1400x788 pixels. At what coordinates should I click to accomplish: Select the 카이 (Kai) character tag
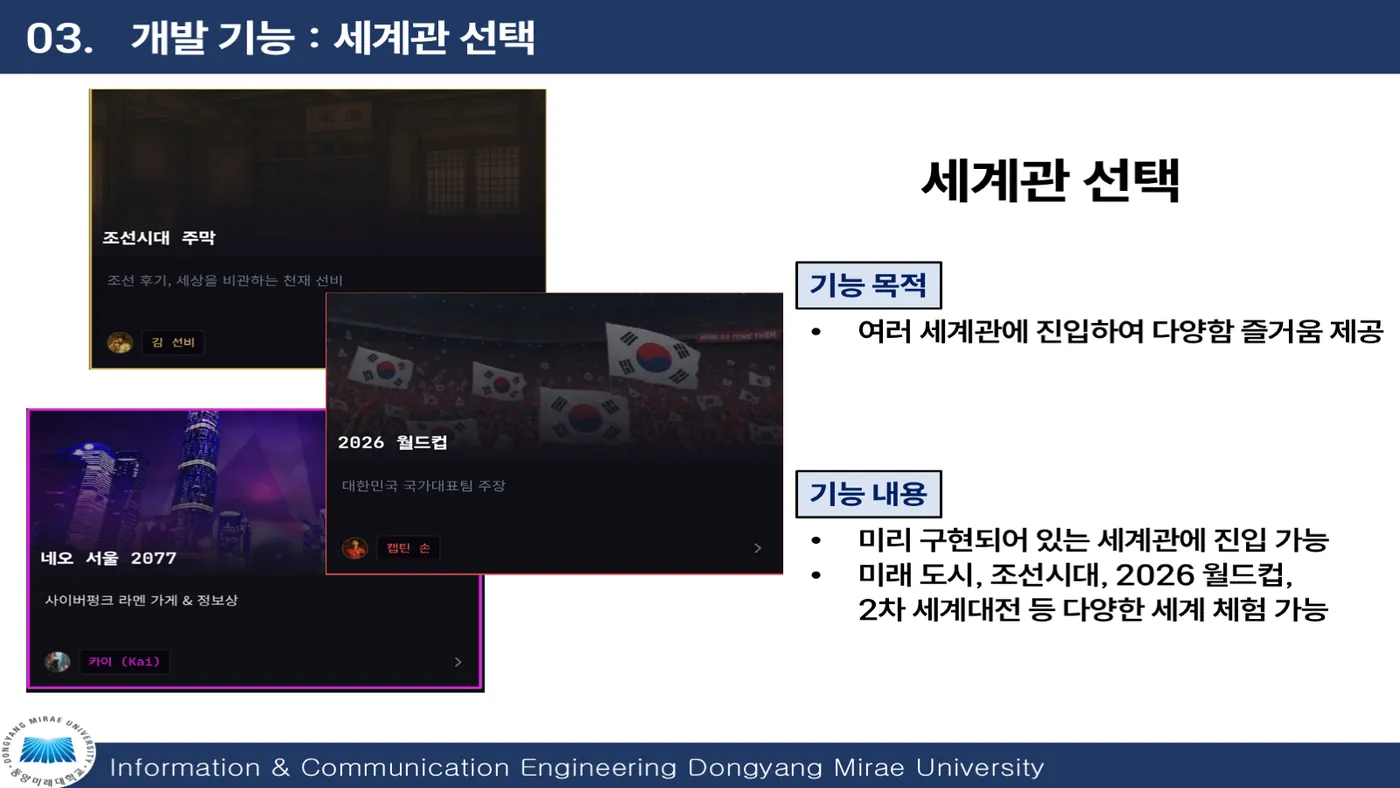pyautogui.click(x=125, y=662)
